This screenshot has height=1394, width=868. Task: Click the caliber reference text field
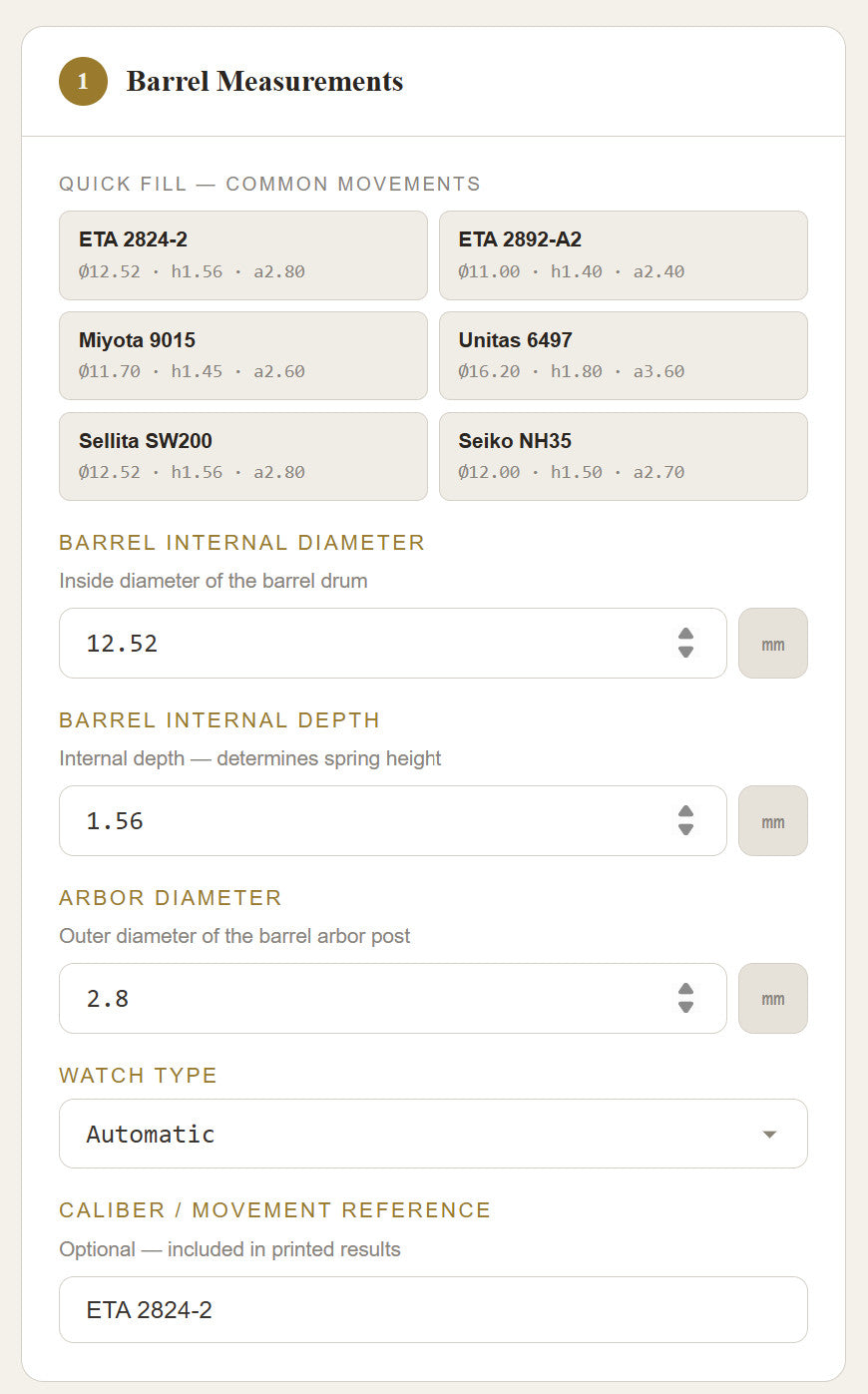click(x=433, y=1310)
